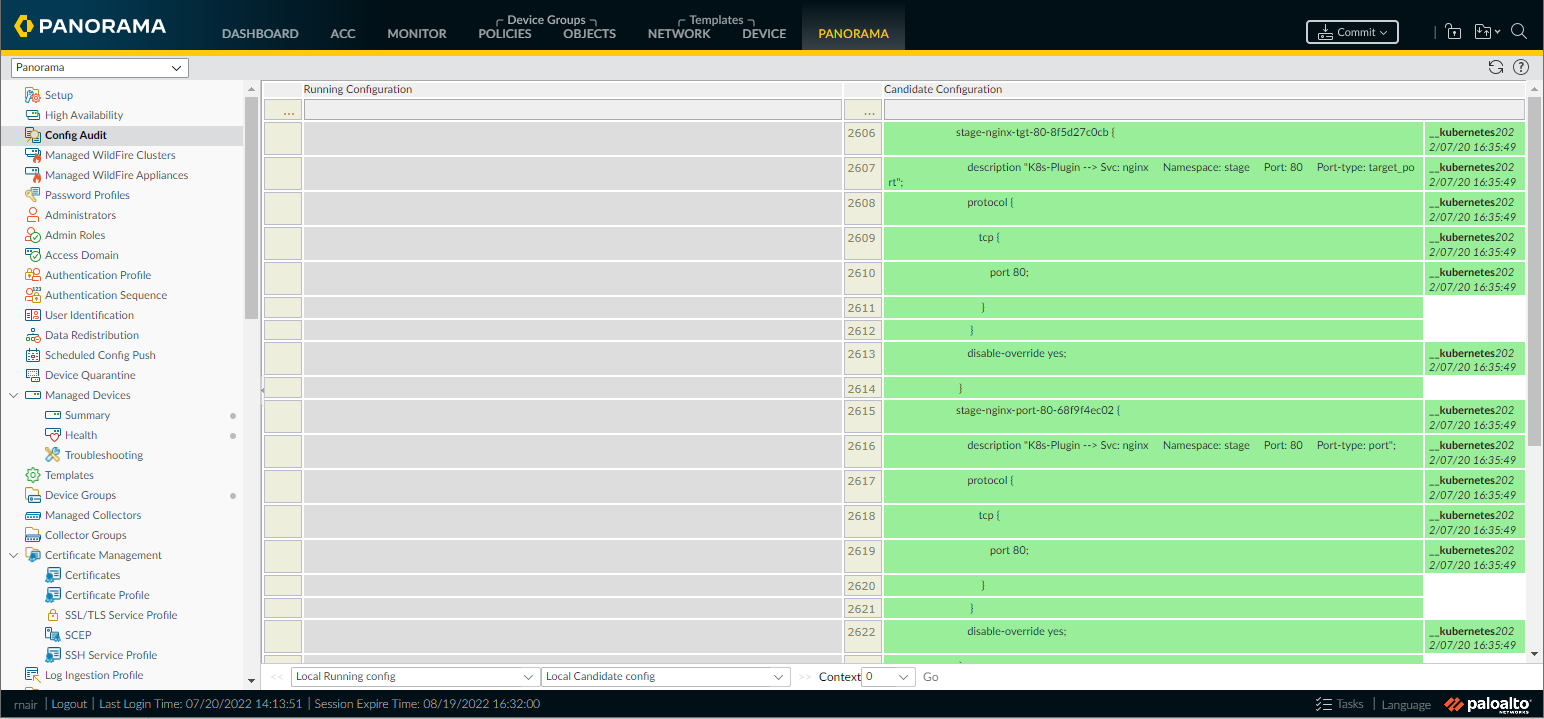Open the Panorama context dropdown
The width and height of the screenshot is (1544, 719).
(99, 68)
